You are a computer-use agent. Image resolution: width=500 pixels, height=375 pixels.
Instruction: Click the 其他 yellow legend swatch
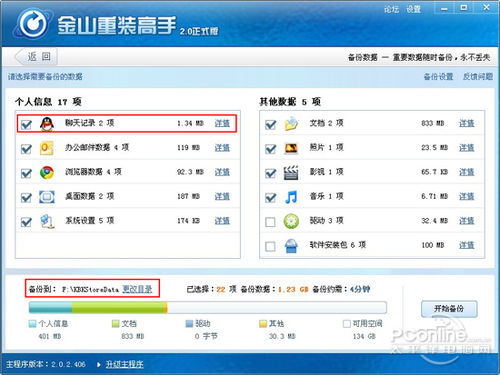coord(263,324)
